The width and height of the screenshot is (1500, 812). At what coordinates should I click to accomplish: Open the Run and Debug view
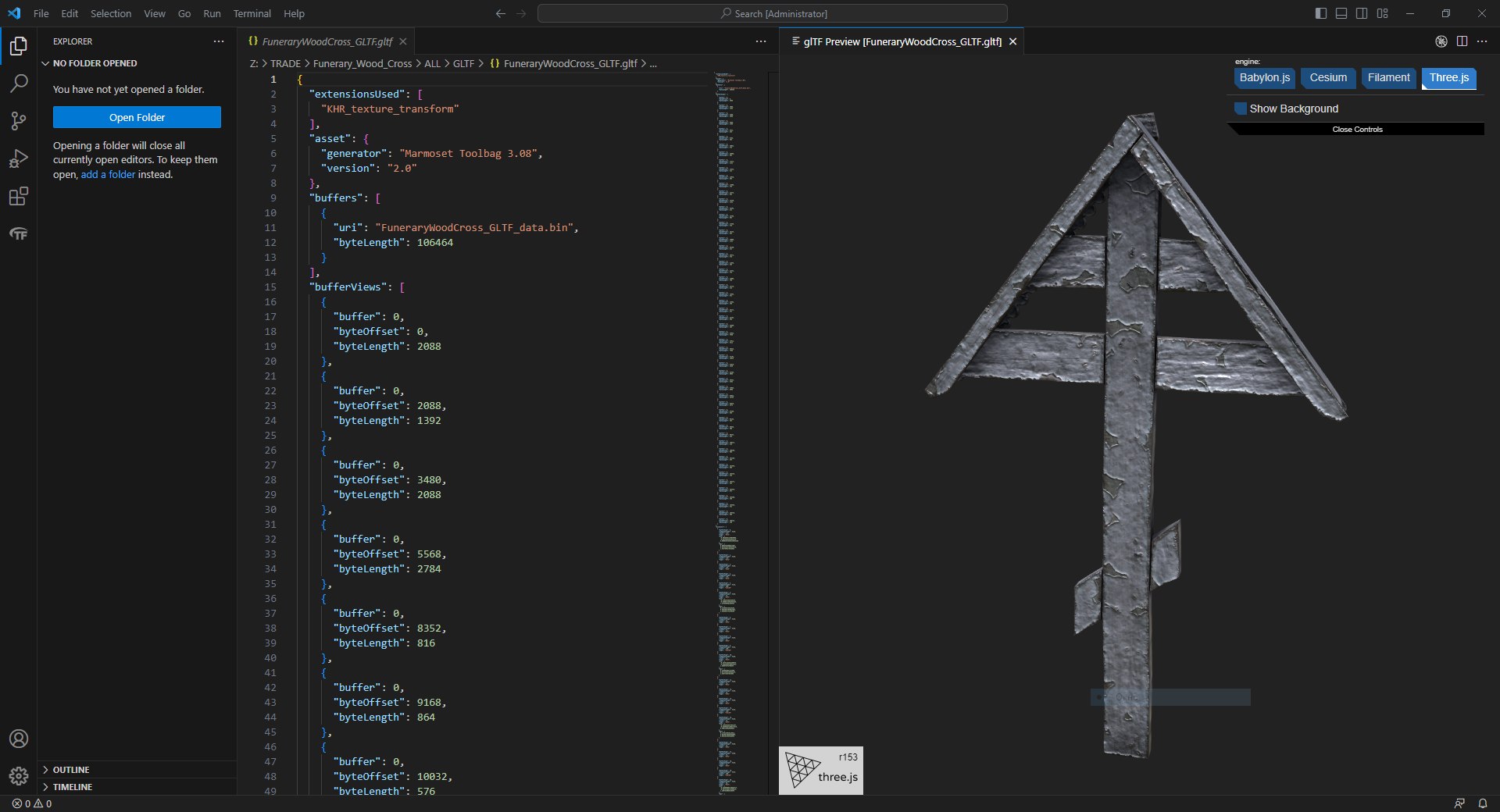click(19, 158)
